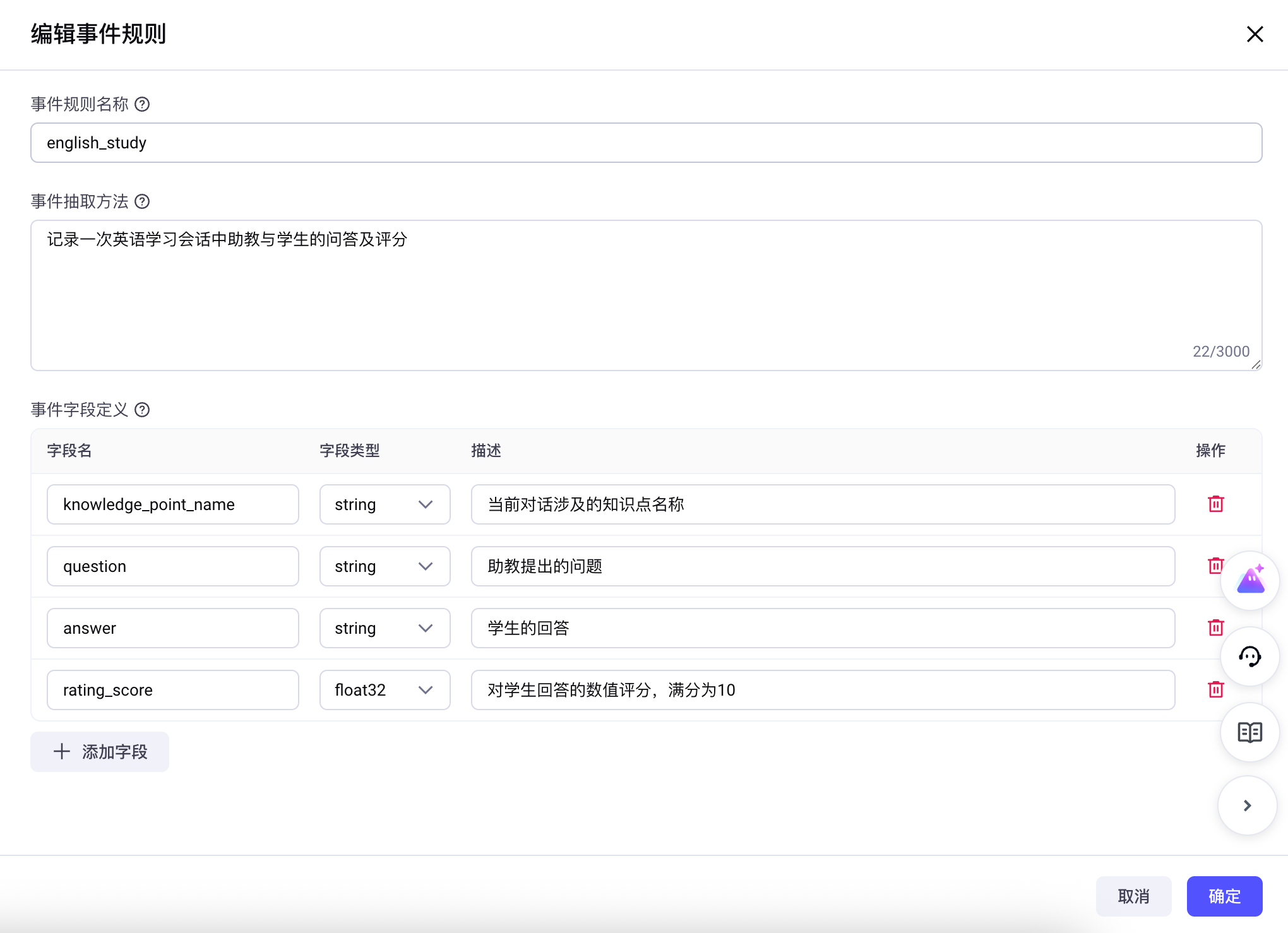Image resolution: width=1288 pixels, height=933 pixels.
Task: Click help icon beside 事件规则名称
Action: (143, 104)
